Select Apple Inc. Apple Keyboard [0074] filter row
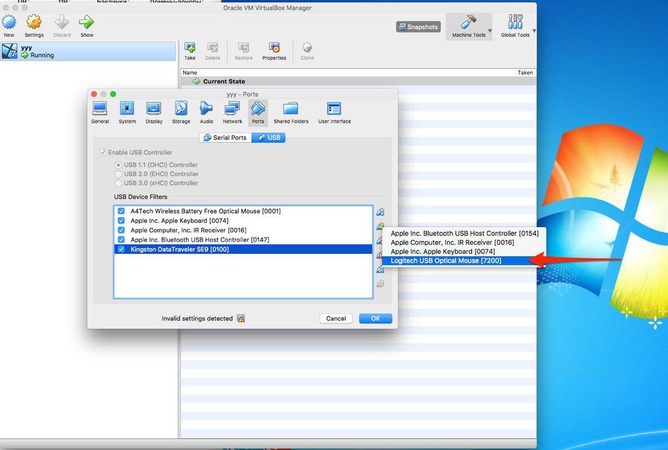The width and height of the screenshot is (668, 450). 243,220
